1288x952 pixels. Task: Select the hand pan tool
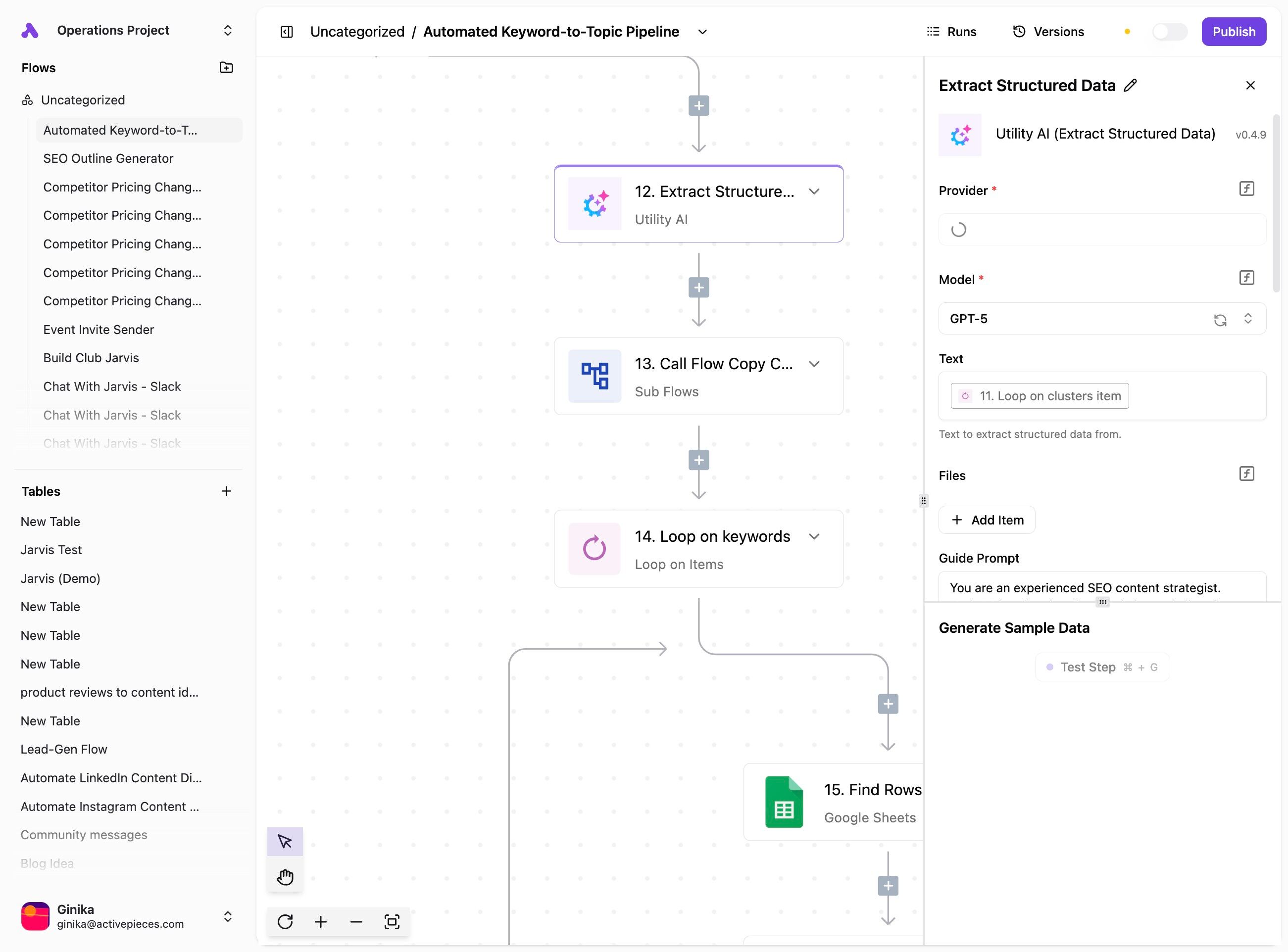point(285,877)
